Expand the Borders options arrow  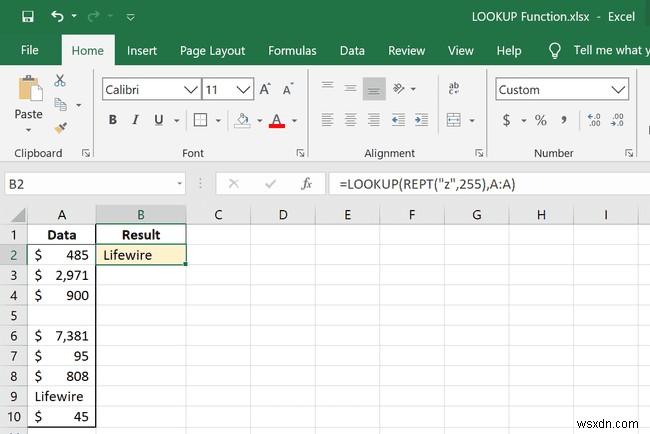[218, 121]
